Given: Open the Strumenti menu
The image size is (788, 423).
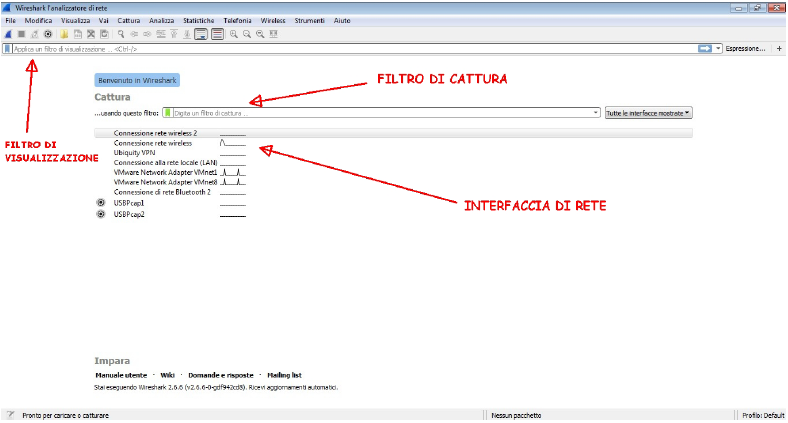Looking at the screenshot, I should point(310,21).
